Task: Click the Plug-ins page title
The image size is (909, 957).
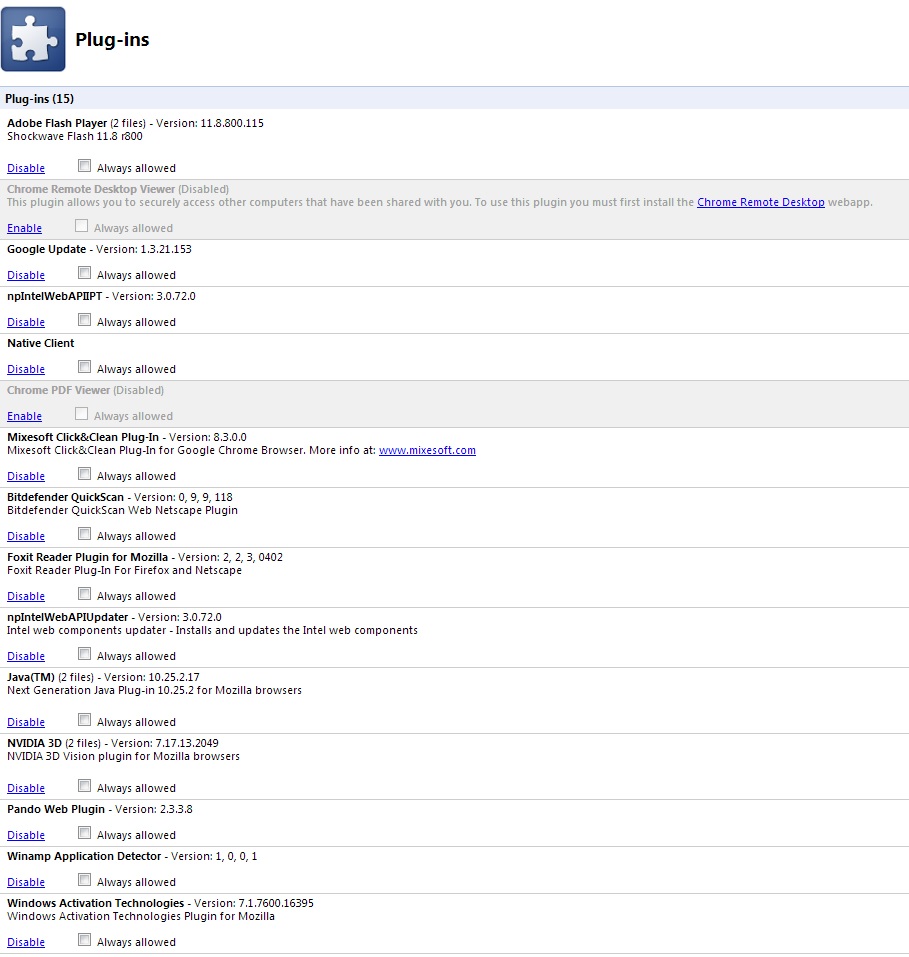Action: coord(112,40)
